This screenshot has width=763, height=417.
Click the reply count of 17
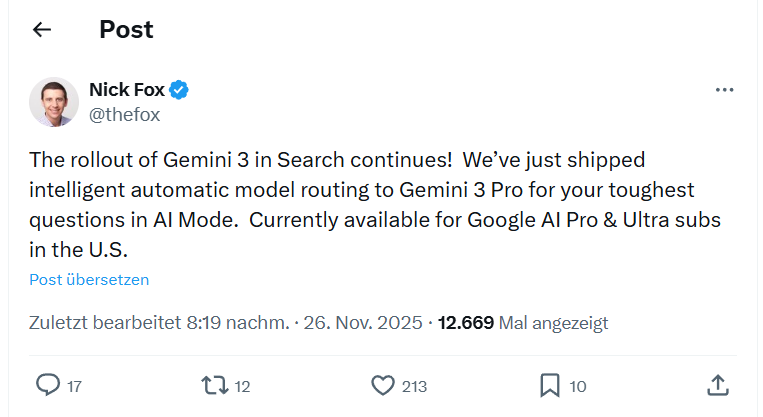click(75, 386)
